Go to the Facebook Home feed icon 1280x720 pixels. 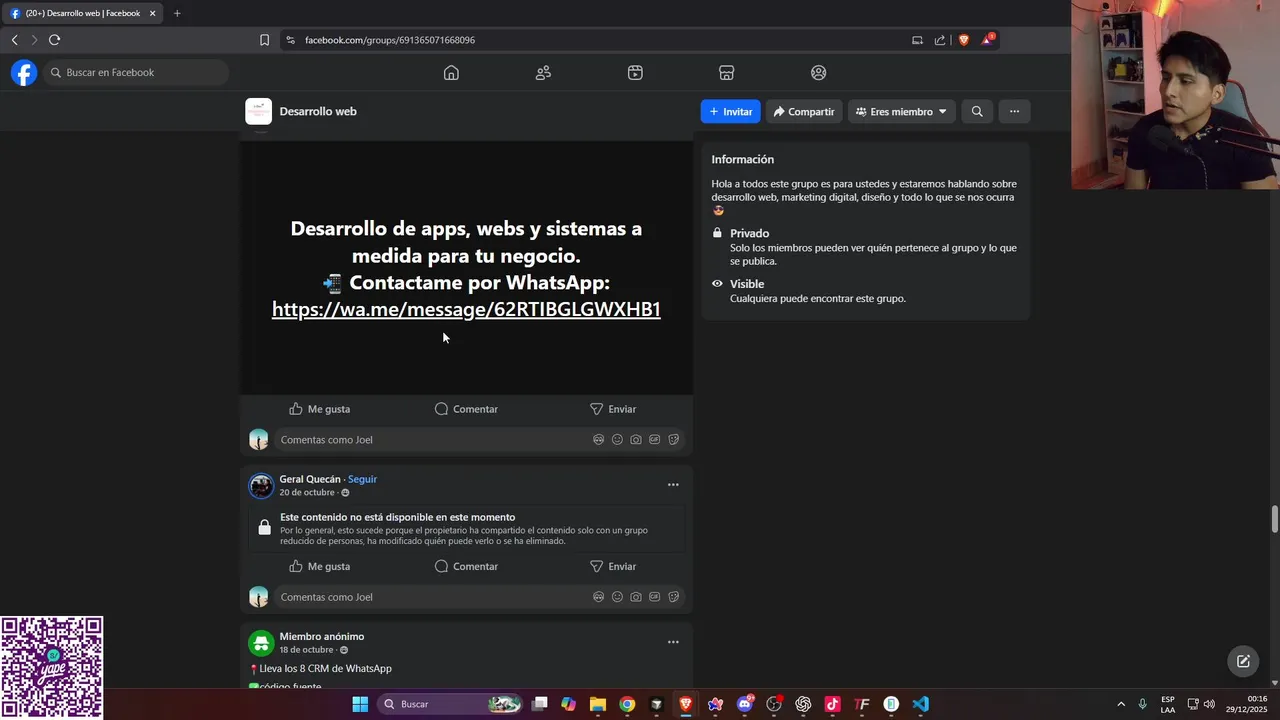(451, 72)
